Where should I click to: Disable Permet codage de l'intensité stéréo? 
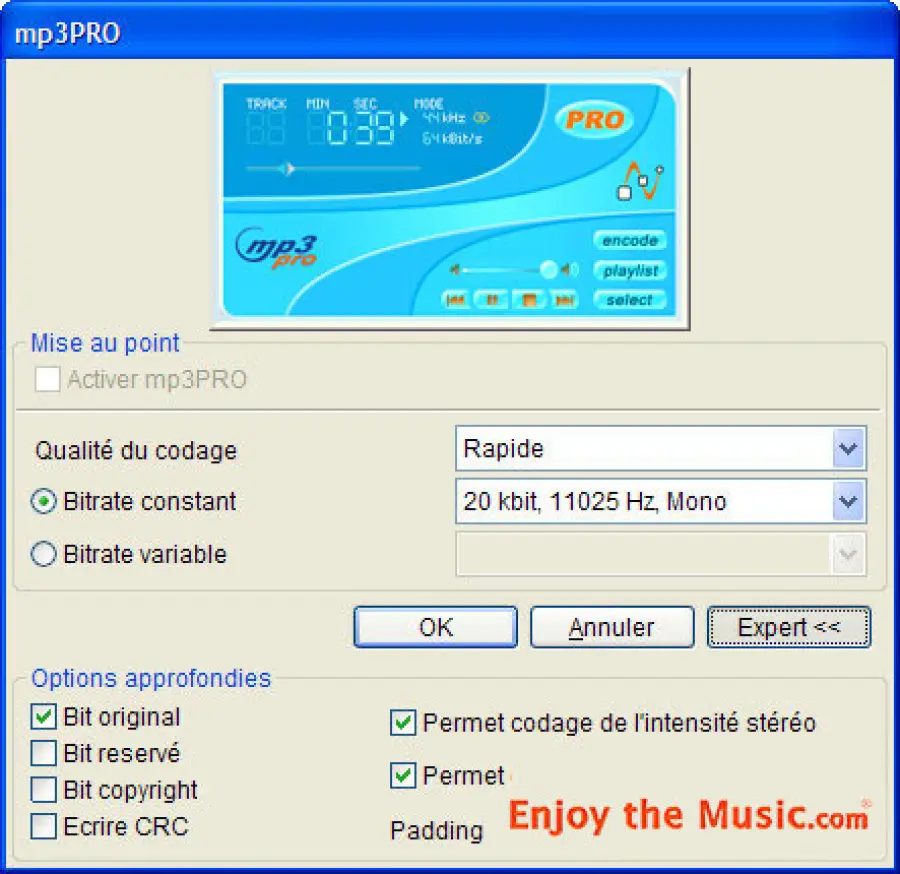click(403, 723)
